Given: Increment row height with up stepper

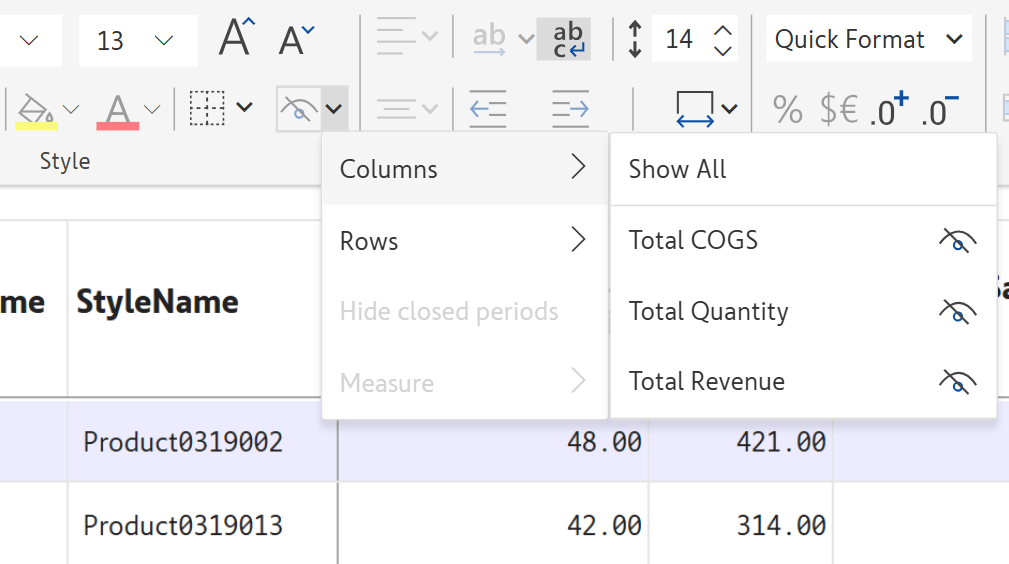Looking at the screenshot, I should point(723,30).
